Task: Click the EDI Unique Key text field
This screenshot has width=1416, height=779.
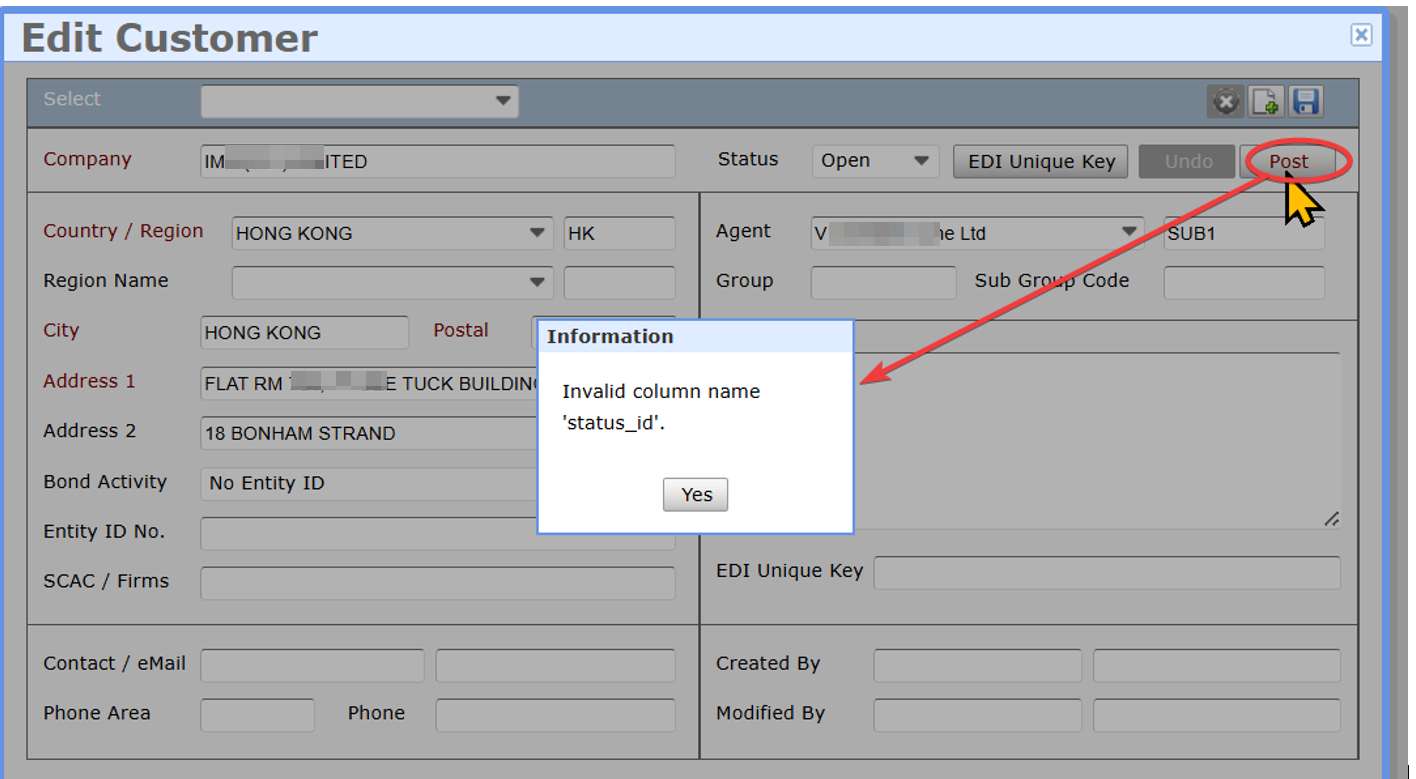Action: coord(1107,573)
